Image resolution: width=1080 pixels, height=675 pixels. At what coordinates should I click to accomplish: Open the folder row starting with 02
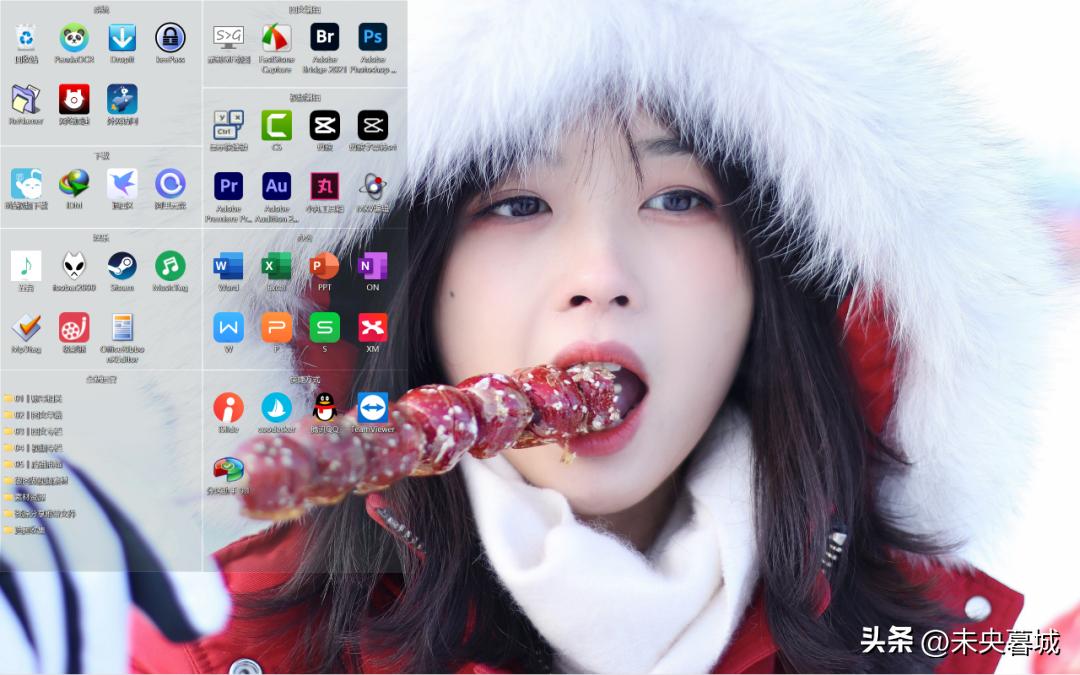coord(33,415)
